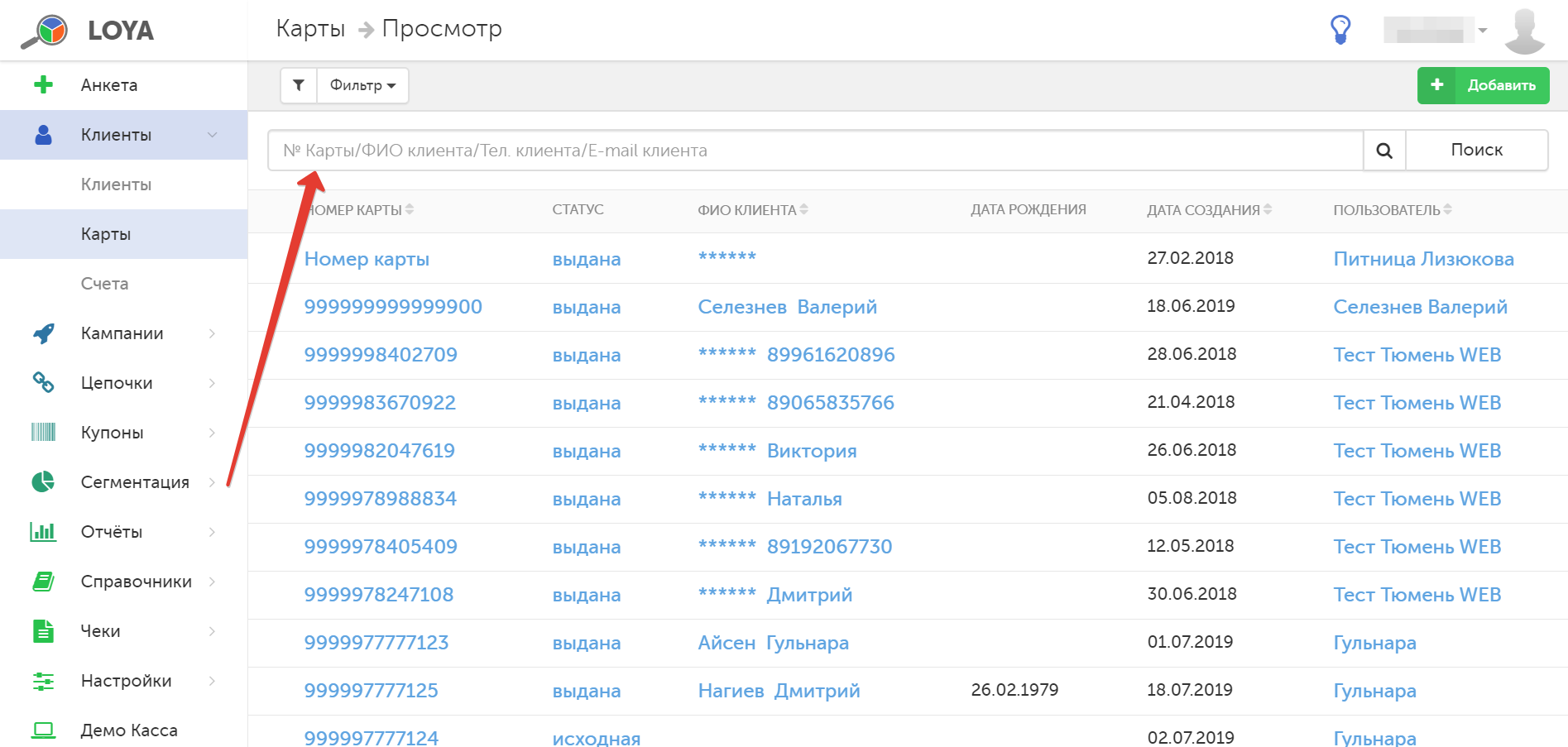
Task: Click the person icon beside Клиенты
Action: click(x=44, y=135)
